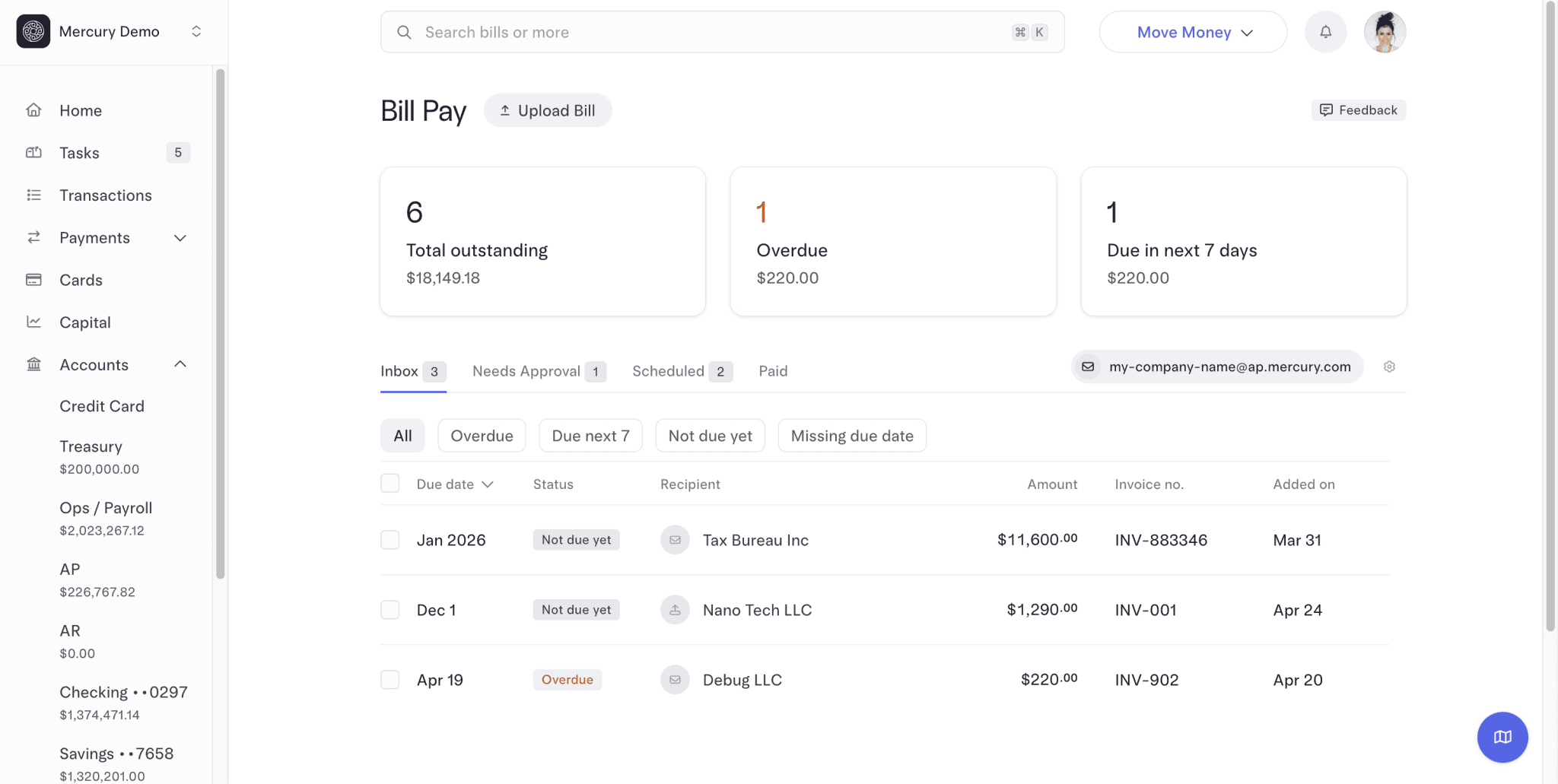Click the notification bell icon

[1325, 31]
